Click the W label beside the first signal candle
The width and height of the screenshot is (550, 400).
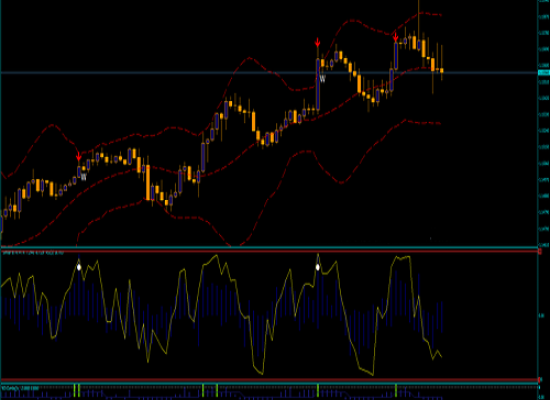pos(83,178)
